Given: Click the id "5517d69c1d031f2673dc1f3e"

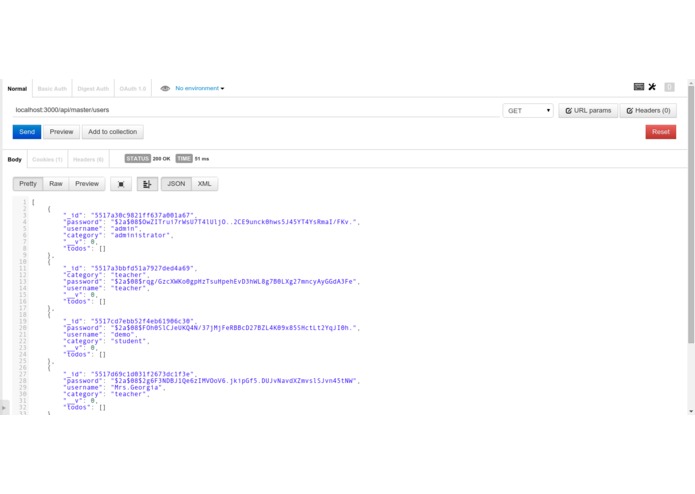Looking at the screenshot, I should 142,374.
